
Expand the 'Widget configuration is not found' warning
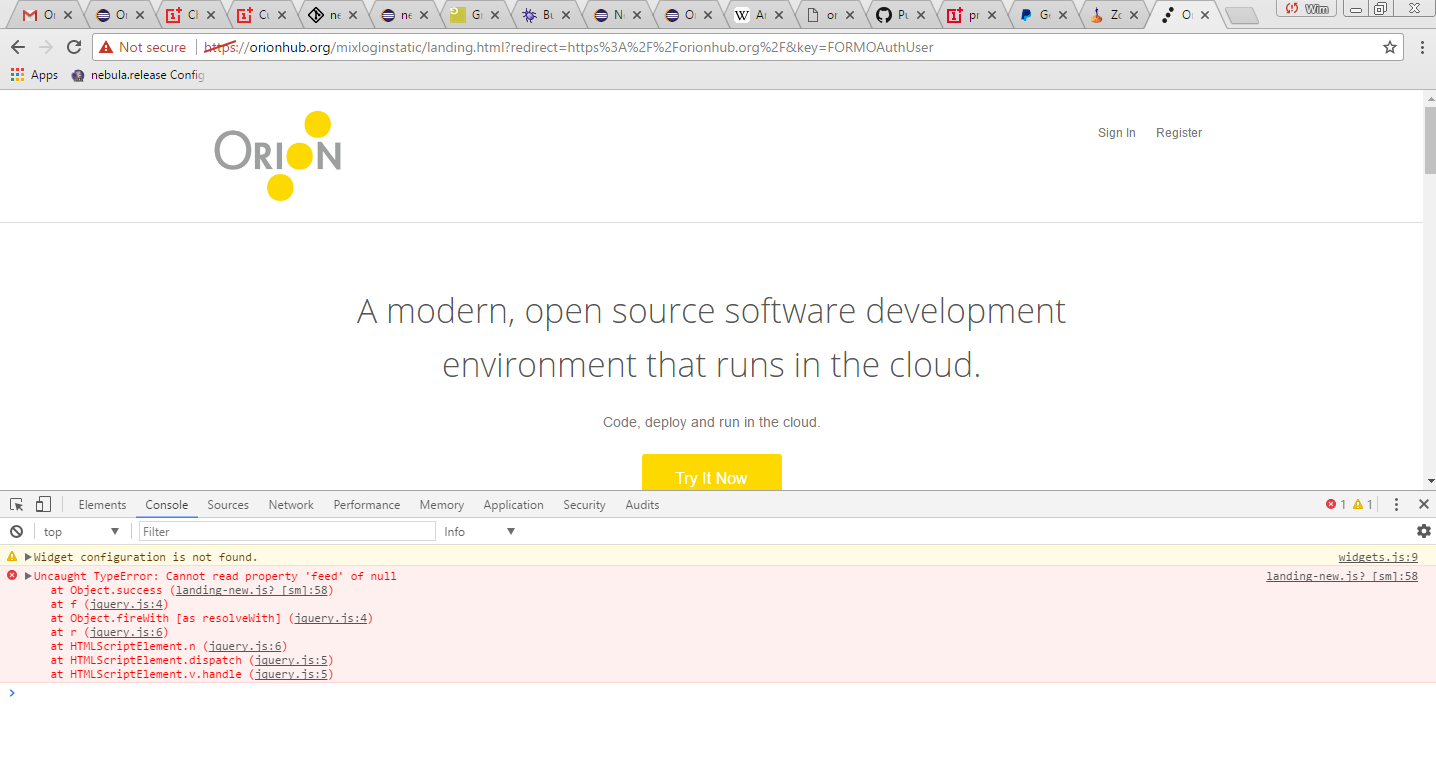[29, 557]
